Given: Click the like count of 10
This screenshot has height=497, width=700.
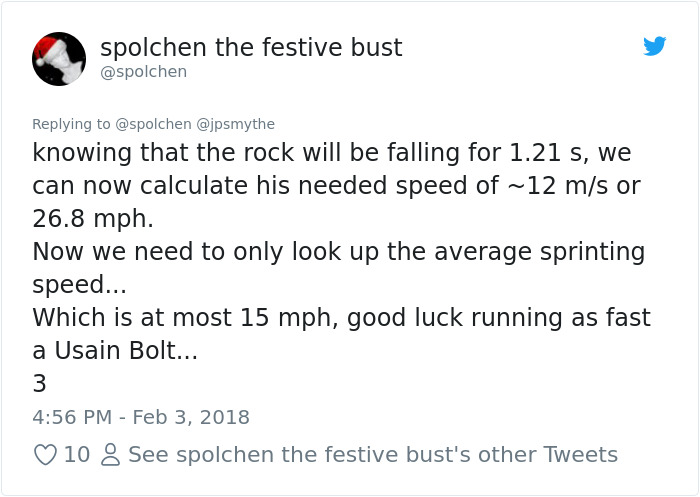Looking at the screenshot, I should pyautogui.click(x=76, y=455).
